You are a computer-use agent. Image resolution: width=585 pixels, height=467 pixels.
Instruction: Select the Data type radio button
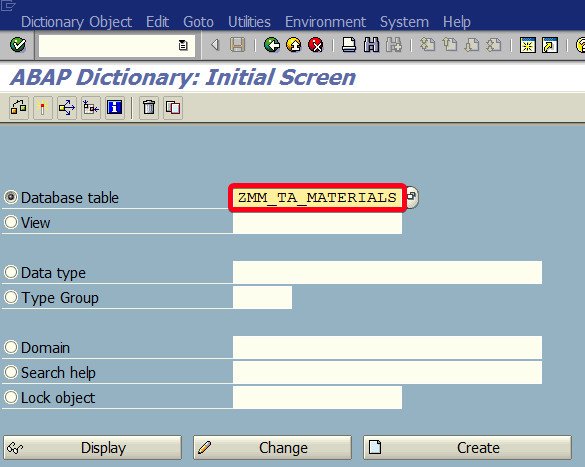tap(11, 272)
